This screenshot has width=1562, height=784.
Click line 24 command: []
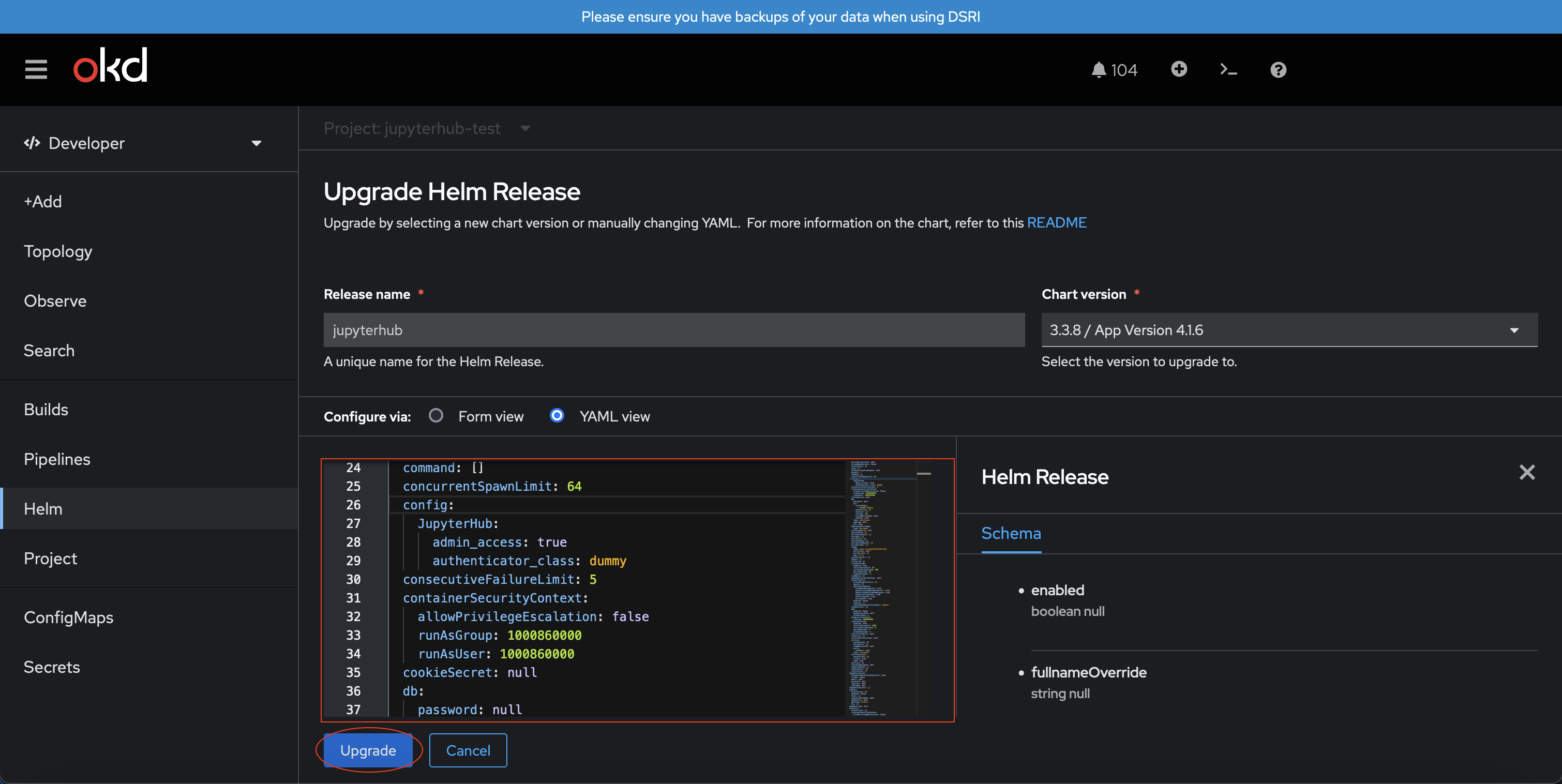tap(443, 468)
